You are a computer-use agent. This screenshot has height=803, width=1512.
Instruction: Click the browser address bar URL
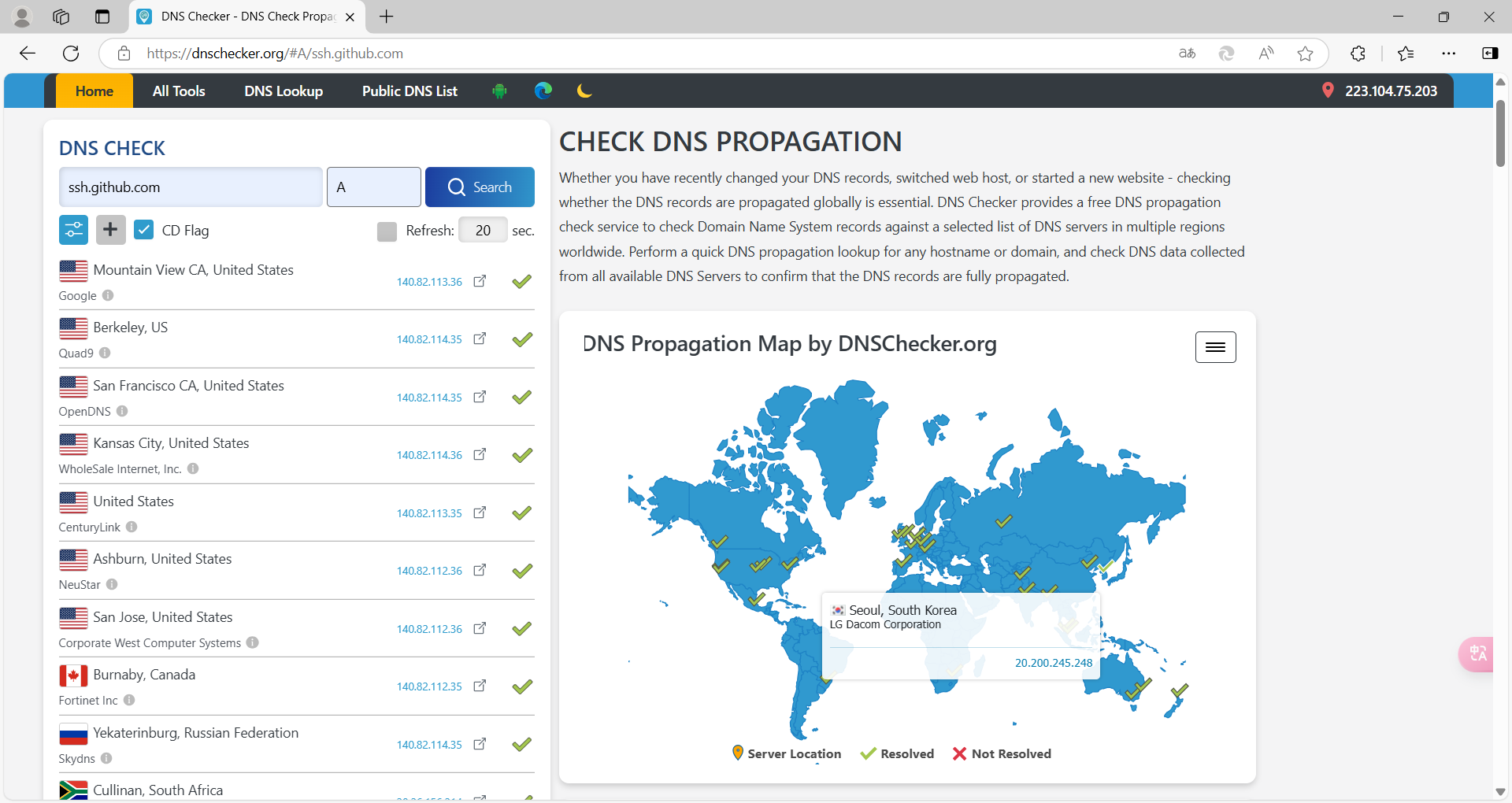pyautogui.click(x=275, y=54)
